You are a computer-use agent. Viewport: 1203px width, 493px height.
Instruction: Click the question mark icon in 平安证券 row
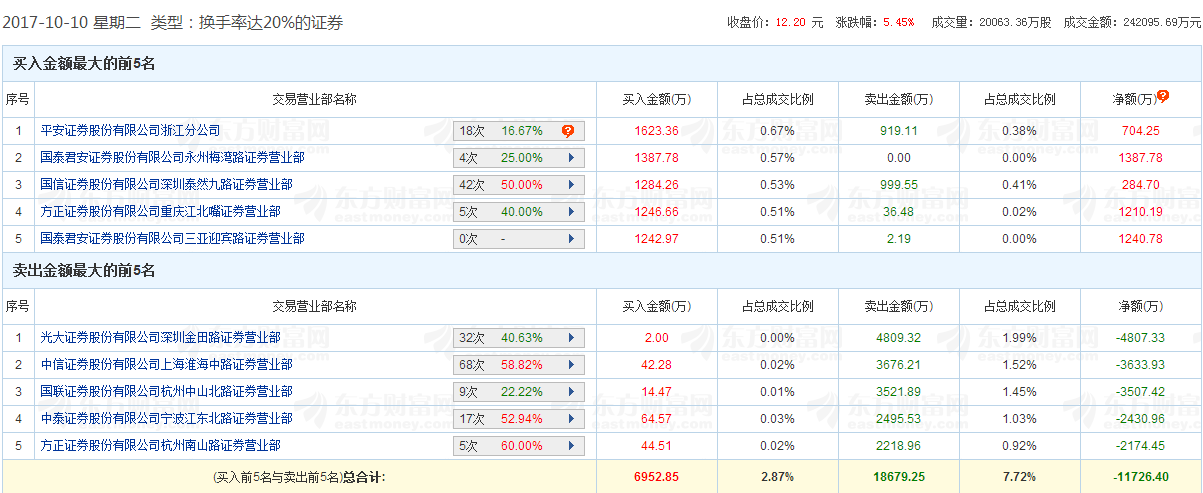(x=568, y=131)
